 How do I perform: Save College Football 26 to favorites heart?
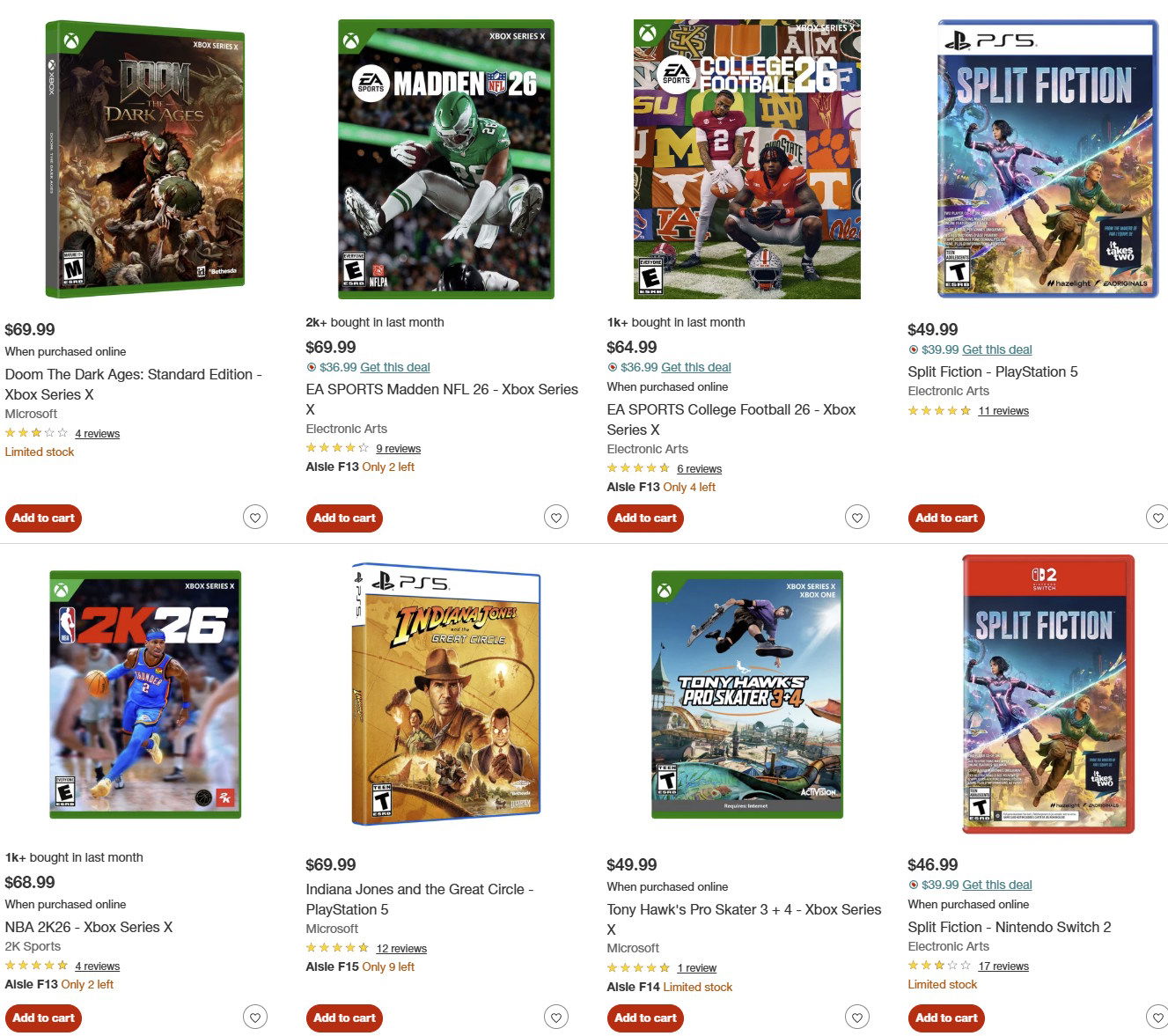[857, 518]
